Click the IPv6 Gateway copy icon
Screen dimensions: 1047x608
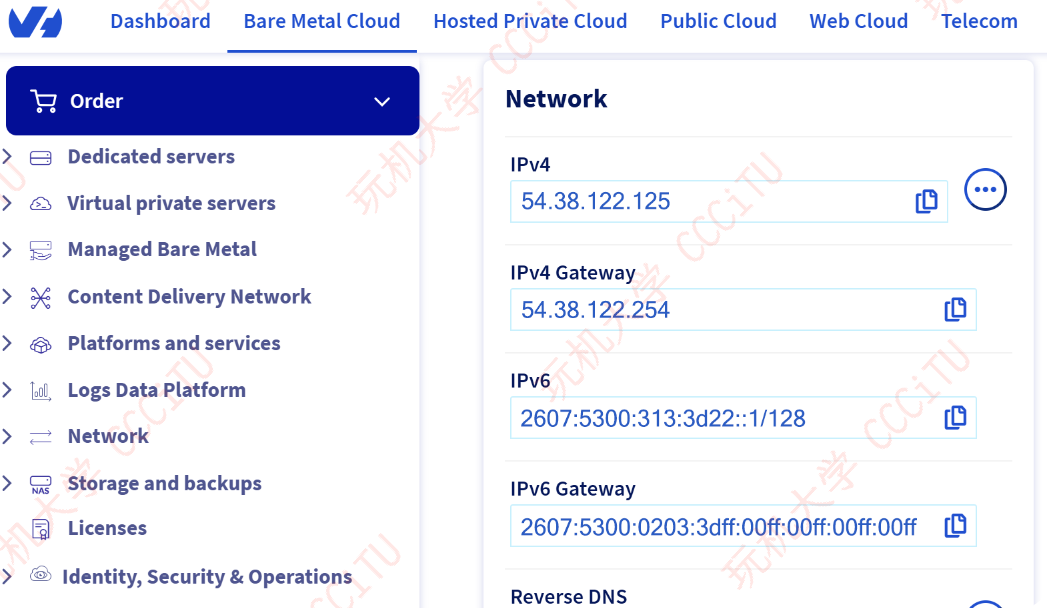click(956, 525)
